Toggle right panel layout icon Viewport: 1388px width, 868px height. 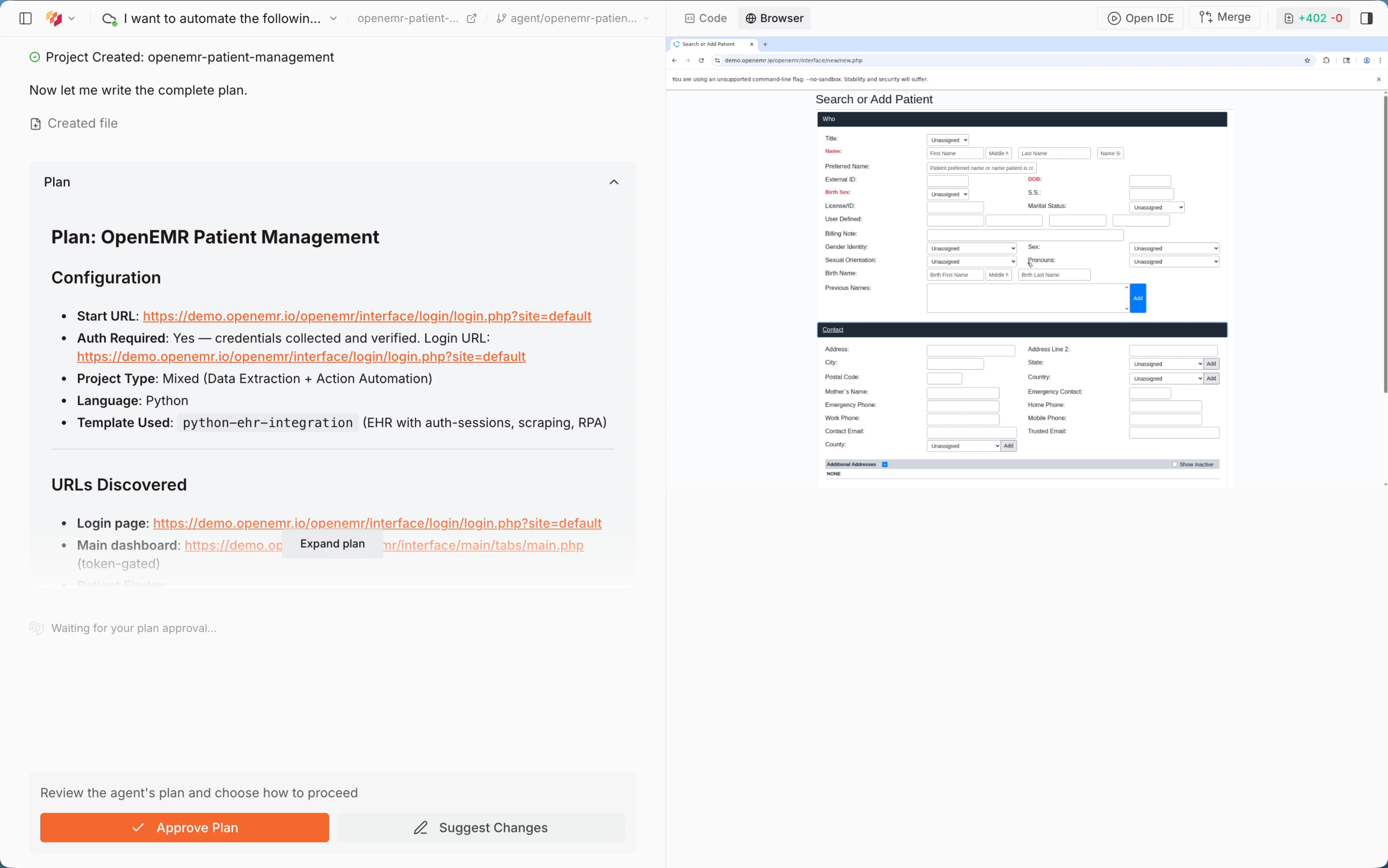coord(1366,18)
